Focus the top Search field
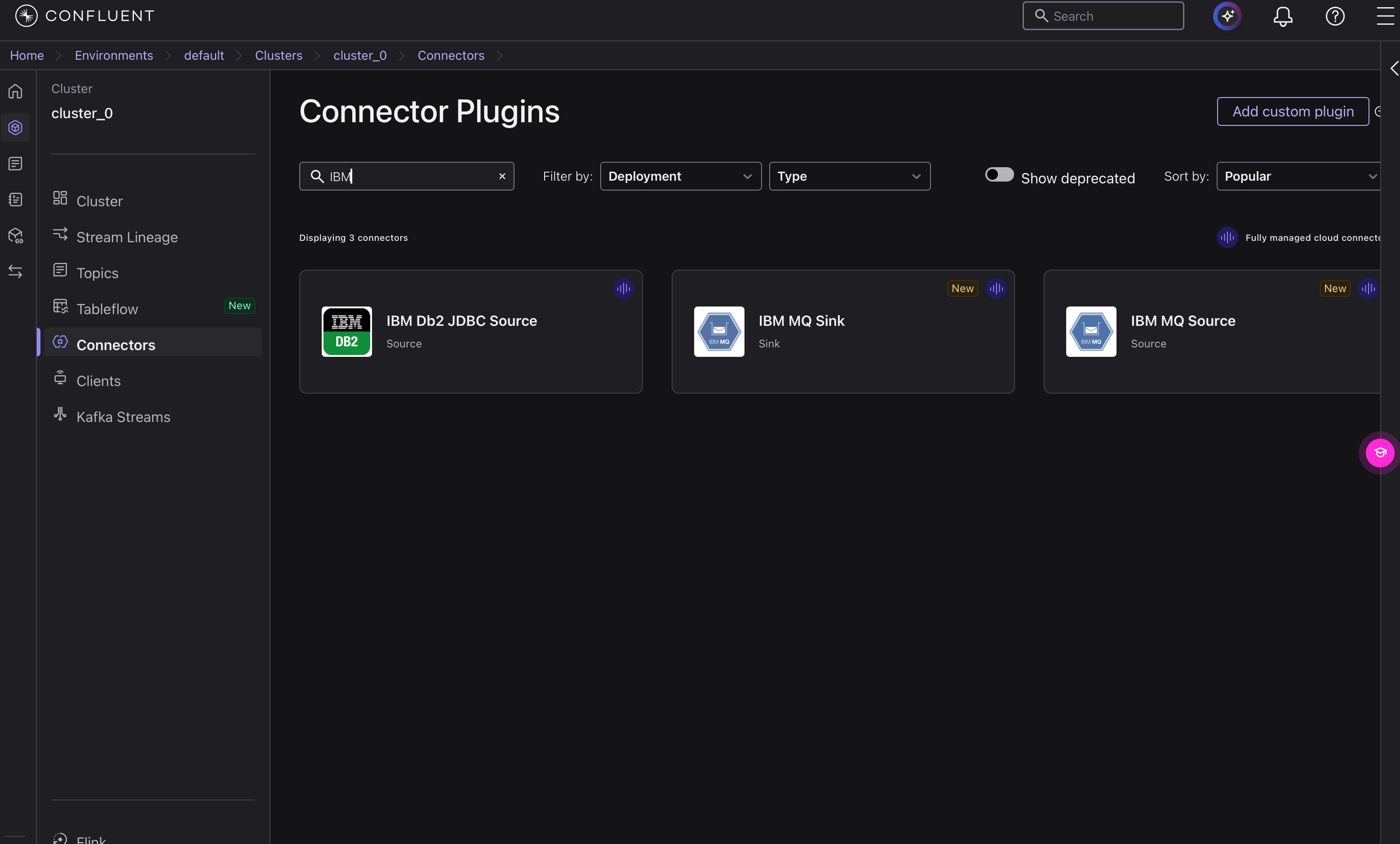Screen dimensions: 1400x844 tap(1103, 16)
